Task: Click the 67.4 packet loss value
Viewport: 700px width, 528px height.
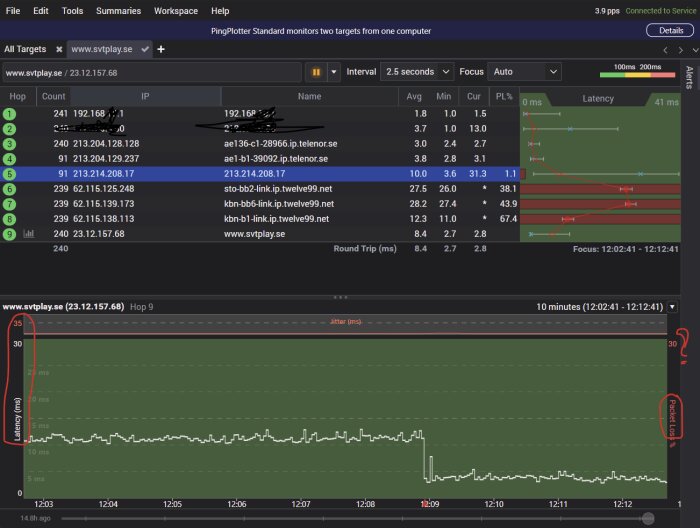Action: (508, 219)
